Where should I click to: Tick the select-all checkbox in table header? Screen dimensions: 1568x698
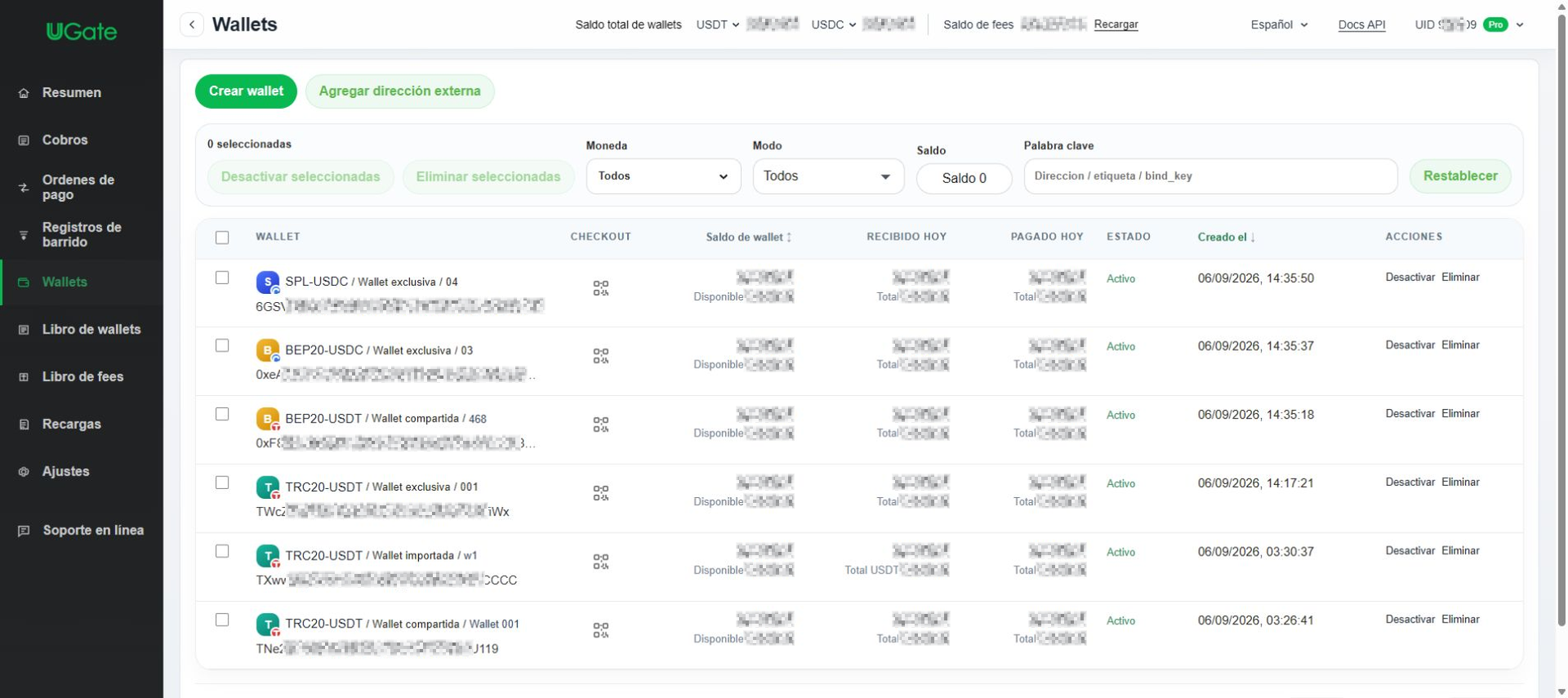(222, 238)
